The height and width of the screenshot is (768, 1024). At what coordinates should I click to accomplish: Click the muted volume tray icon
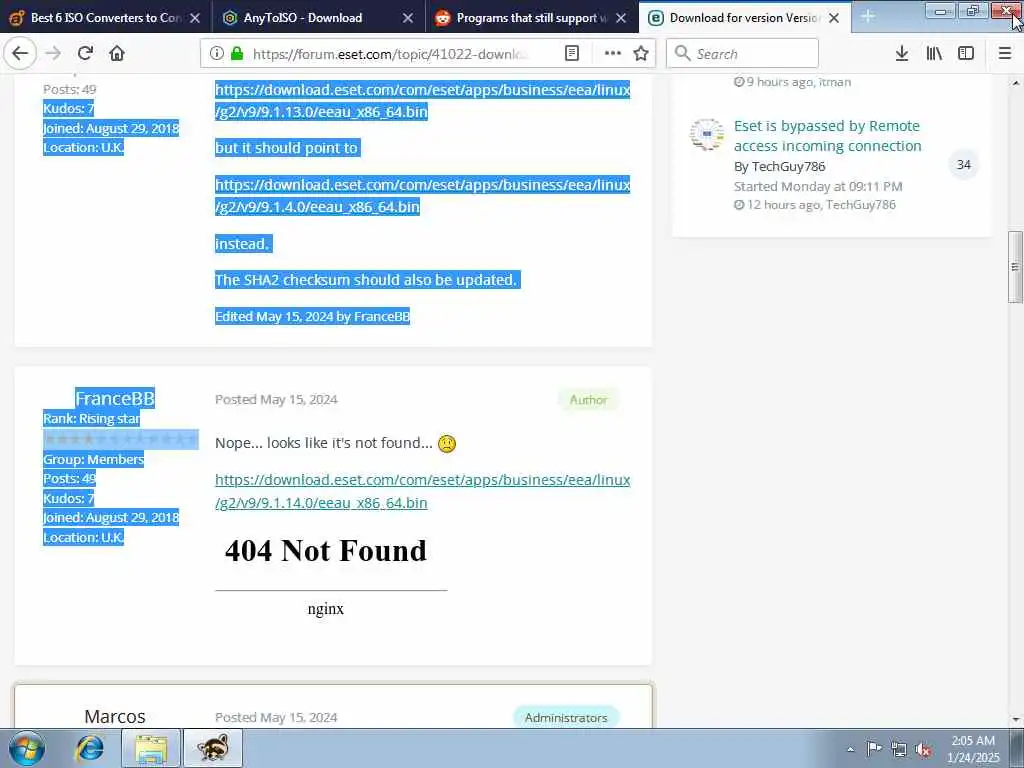pos(923,749)
